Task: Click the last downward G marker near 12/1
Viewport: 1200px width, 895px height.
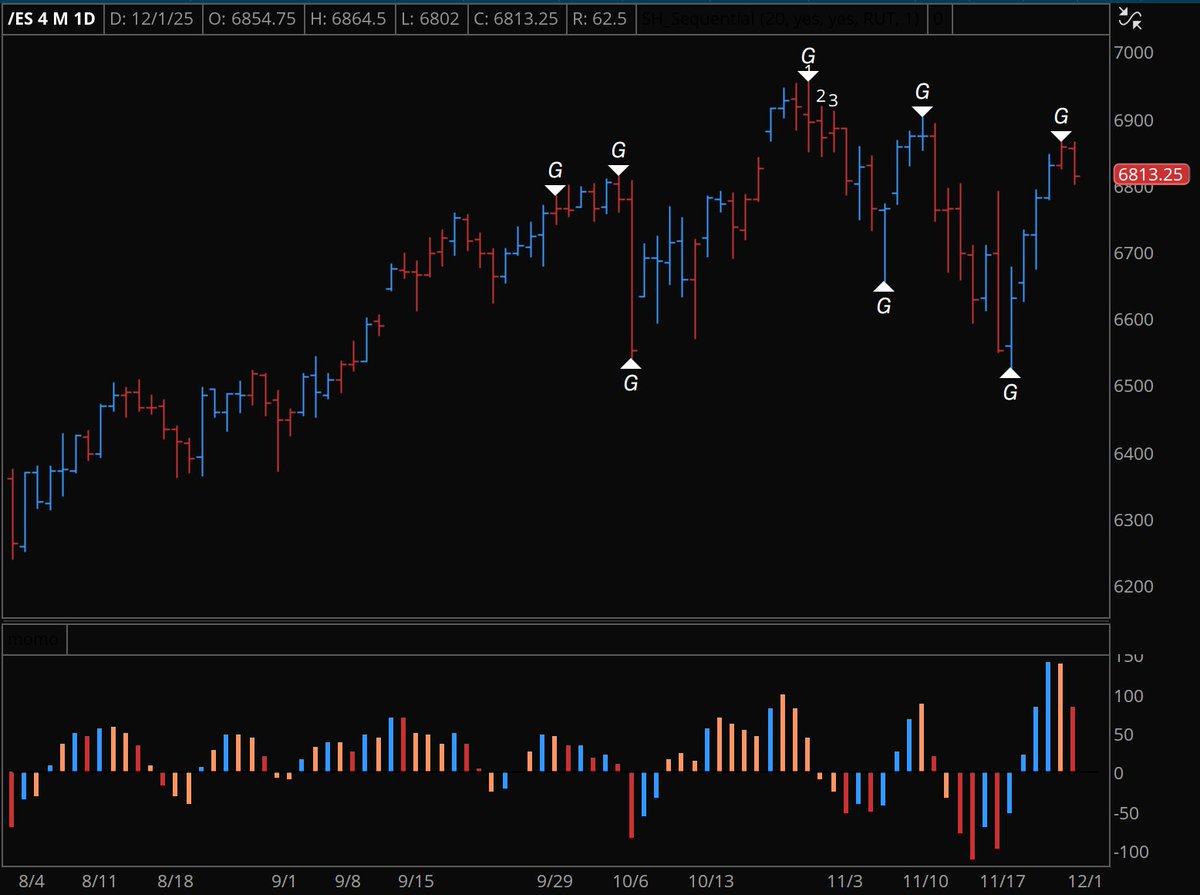Action: point(1061,125)
